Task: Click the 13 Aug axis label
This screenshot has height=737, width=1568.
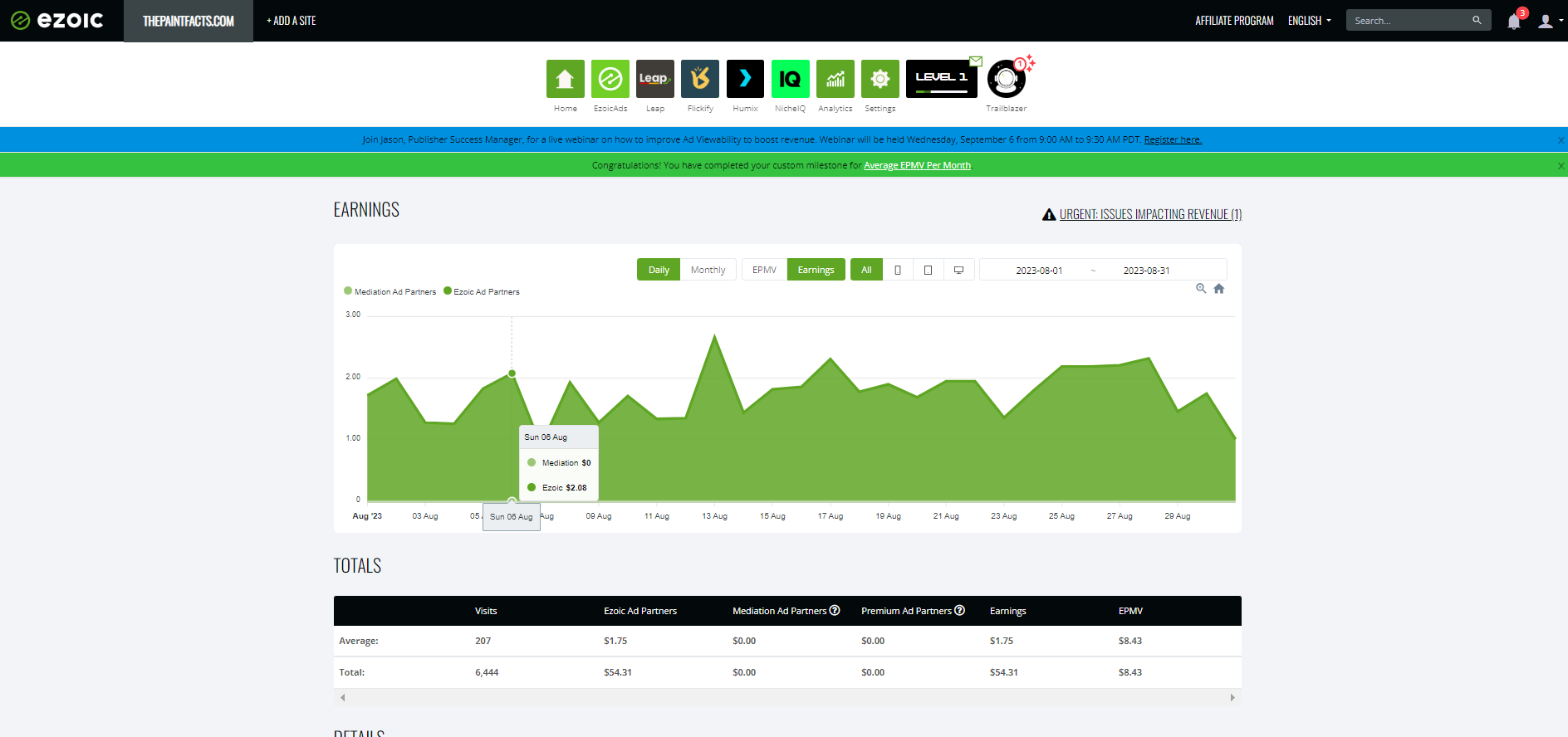Action: click(x=714, y=516)
